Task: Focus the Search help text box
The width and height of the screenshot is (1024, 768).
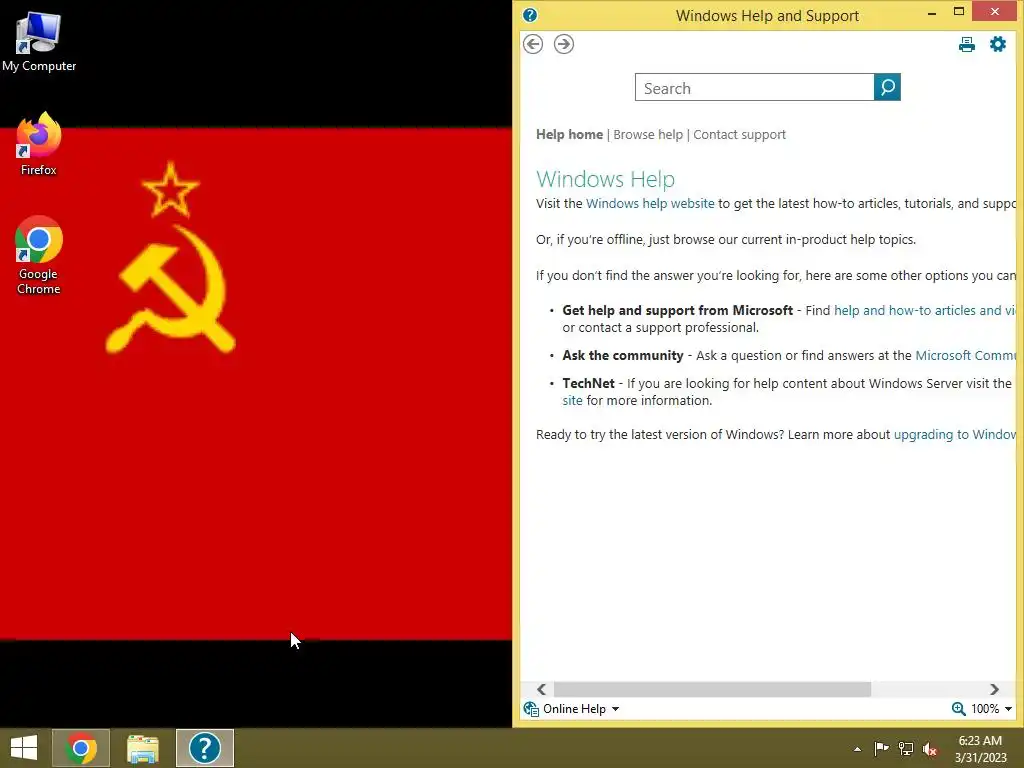Action: click(754, 88)
